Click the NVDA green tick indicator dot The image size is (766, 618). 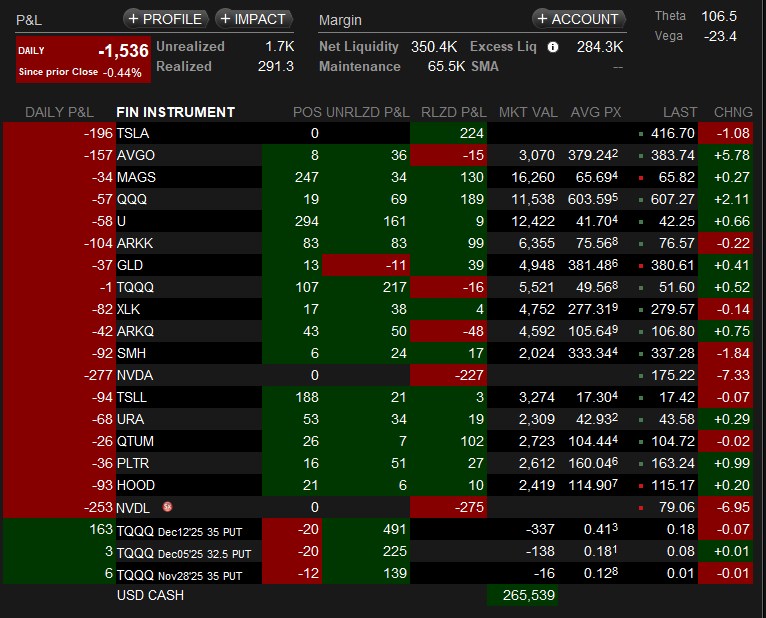click(641, 376)
